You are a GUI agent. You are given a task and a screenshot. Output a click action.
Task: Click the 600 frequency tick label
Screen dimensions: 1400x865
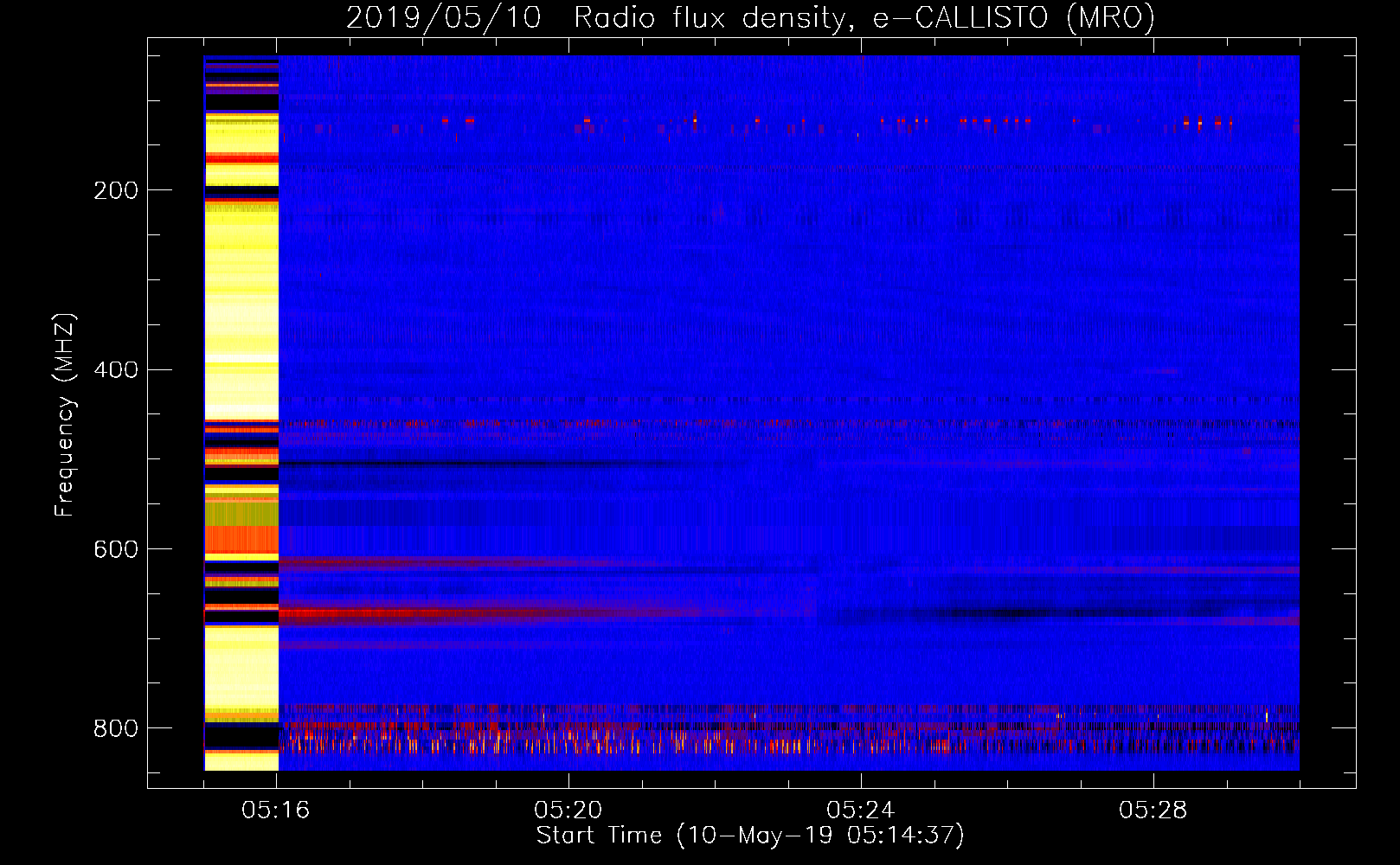pyautogui.click(x=116, y=549)
